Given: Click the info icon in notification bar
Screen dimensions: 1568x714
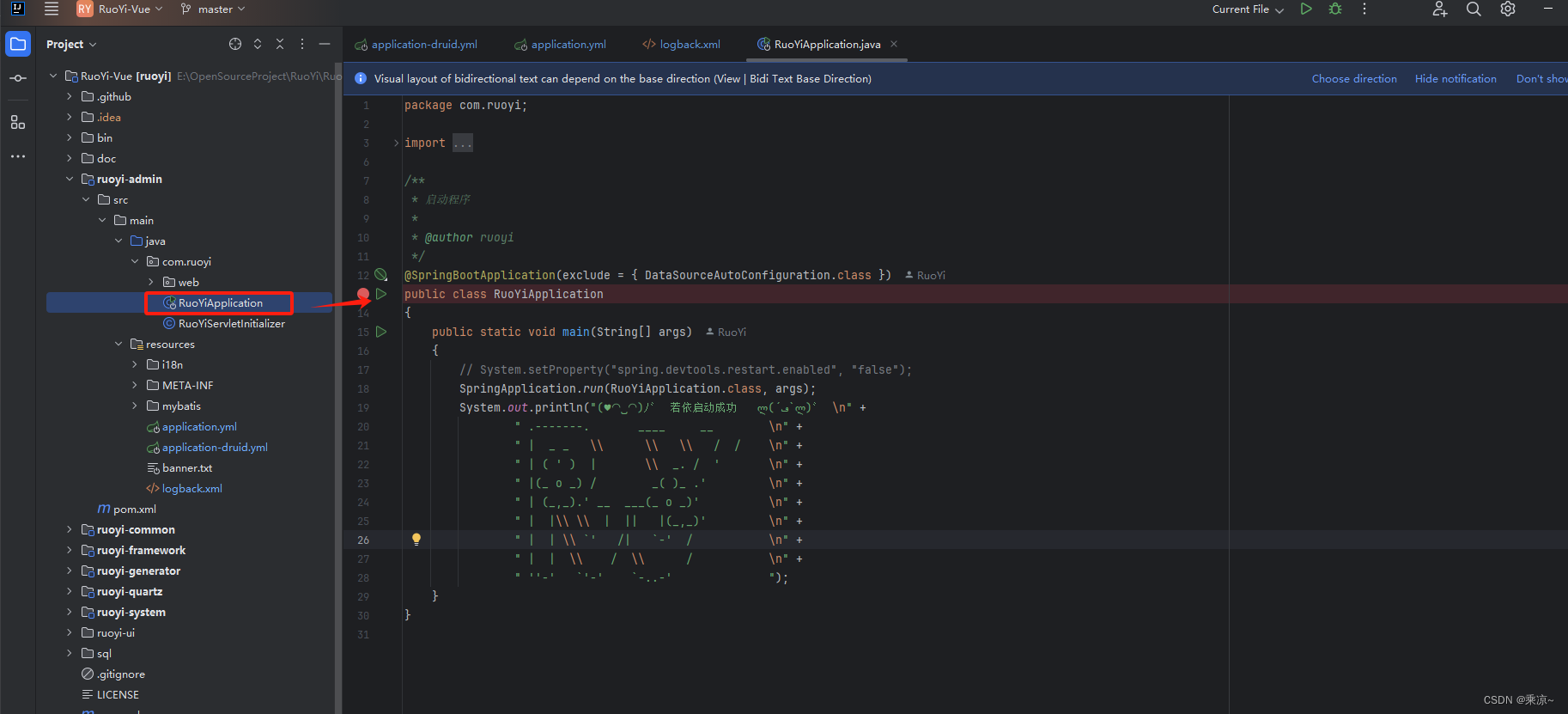Looking at the screenshot, I should pos(361,78).
